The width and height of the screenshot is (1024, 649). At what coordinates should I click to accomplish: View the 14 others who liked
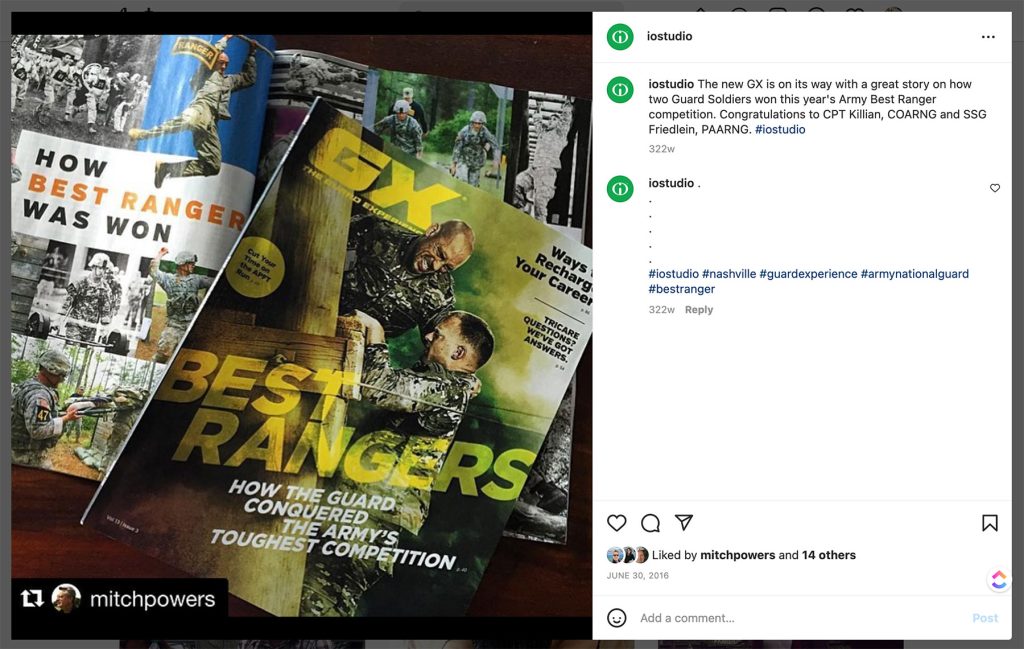pyautogui.click(x=829, y=555)
